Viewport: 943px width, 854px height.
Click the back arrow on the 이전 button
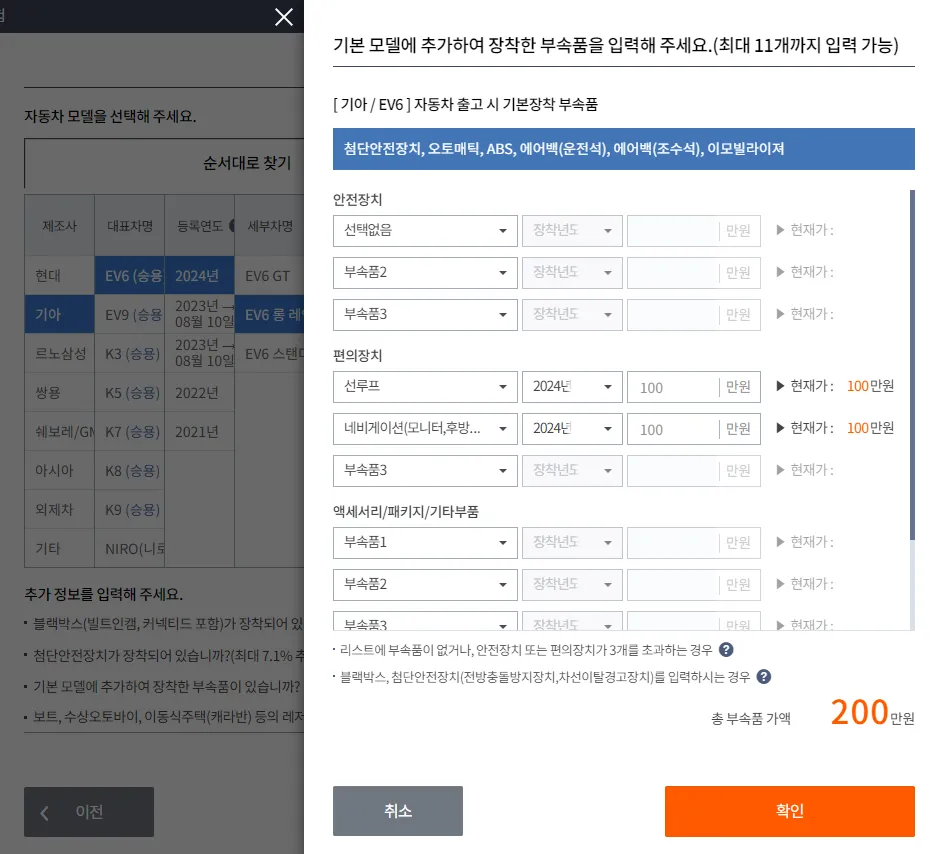pyautogui.click(x=45, y=811)
